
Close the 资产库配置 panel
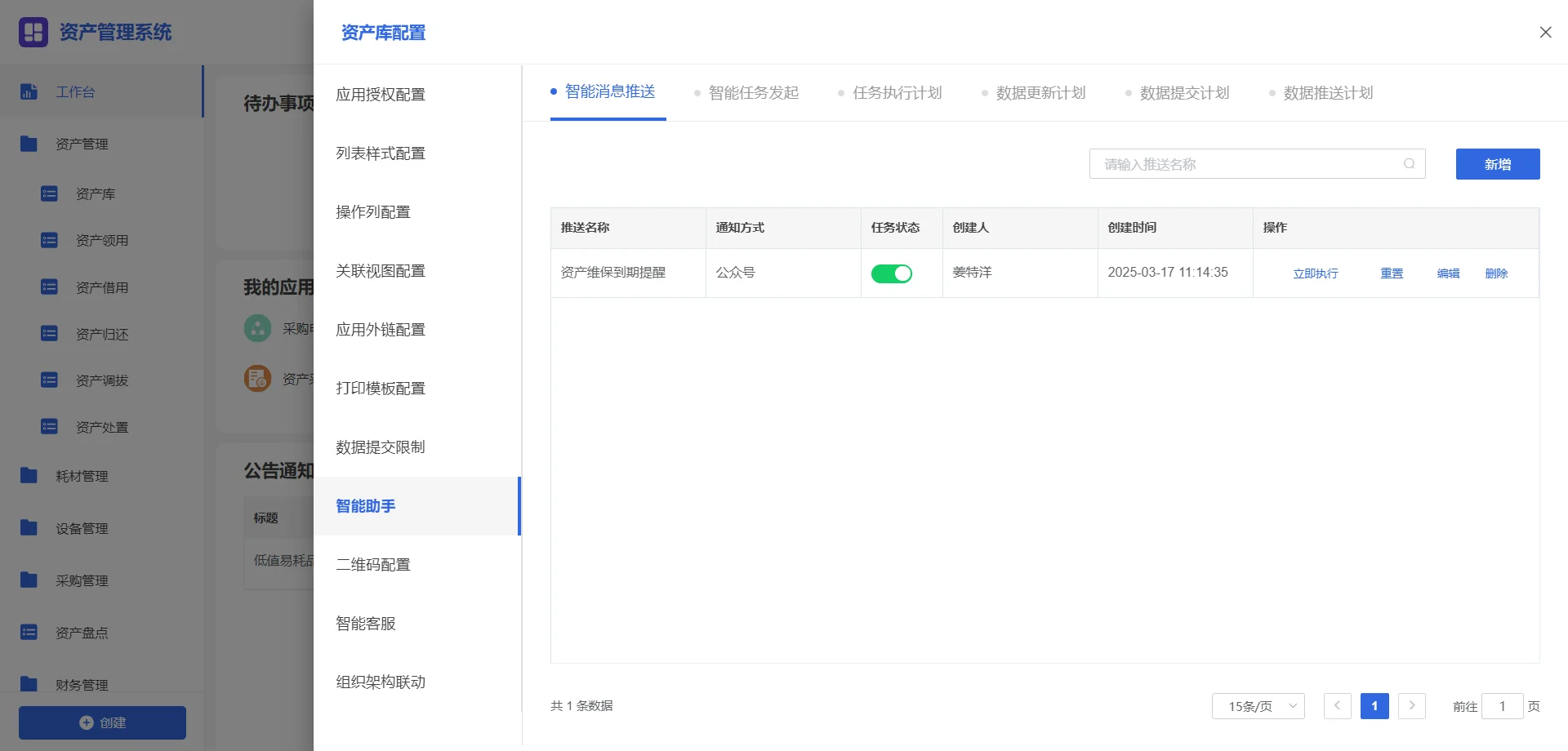[1545, 33]
